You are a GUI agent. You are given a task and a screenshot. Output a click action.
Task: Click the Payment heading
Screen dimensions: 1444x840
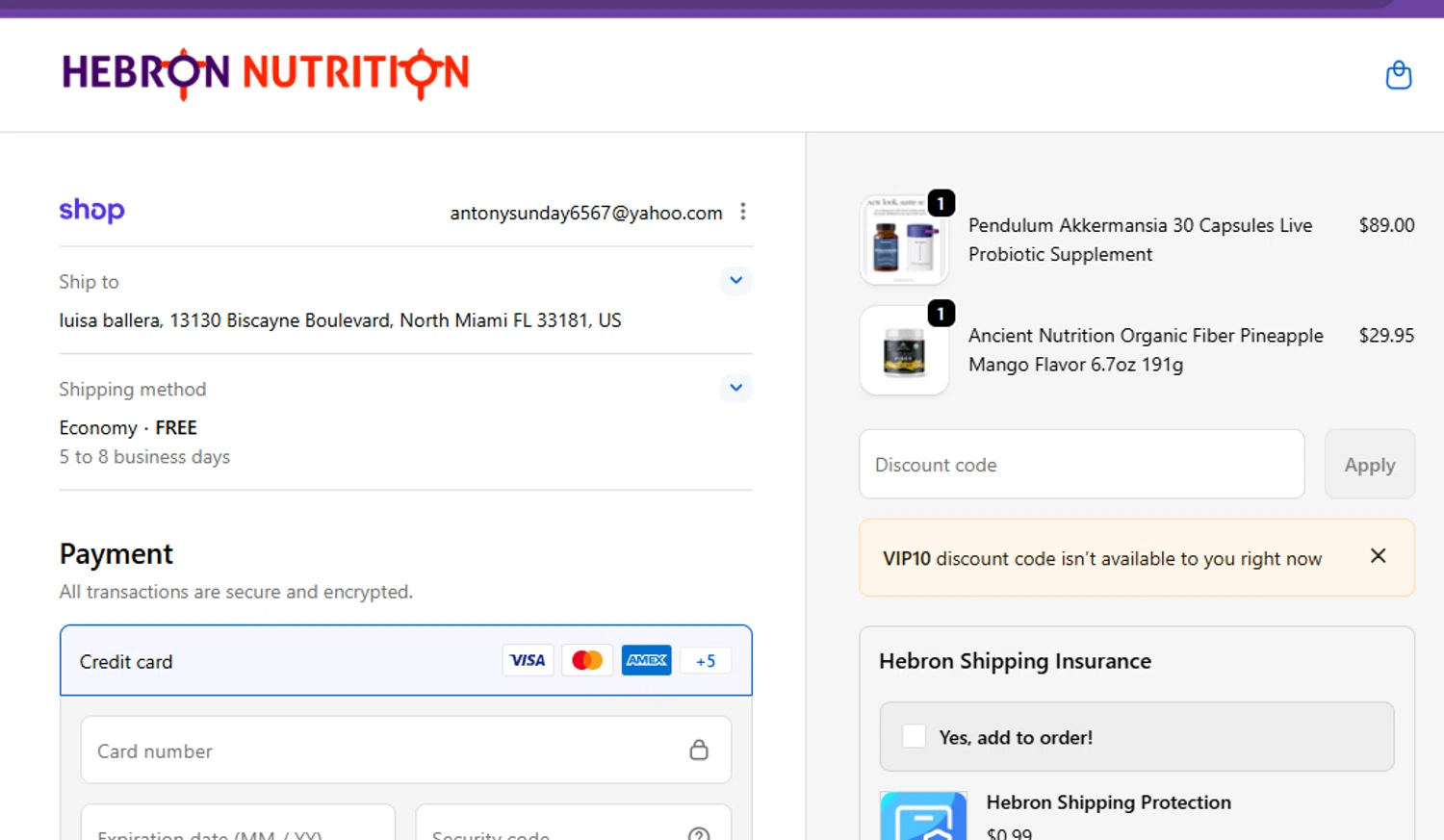coord(116,554)
